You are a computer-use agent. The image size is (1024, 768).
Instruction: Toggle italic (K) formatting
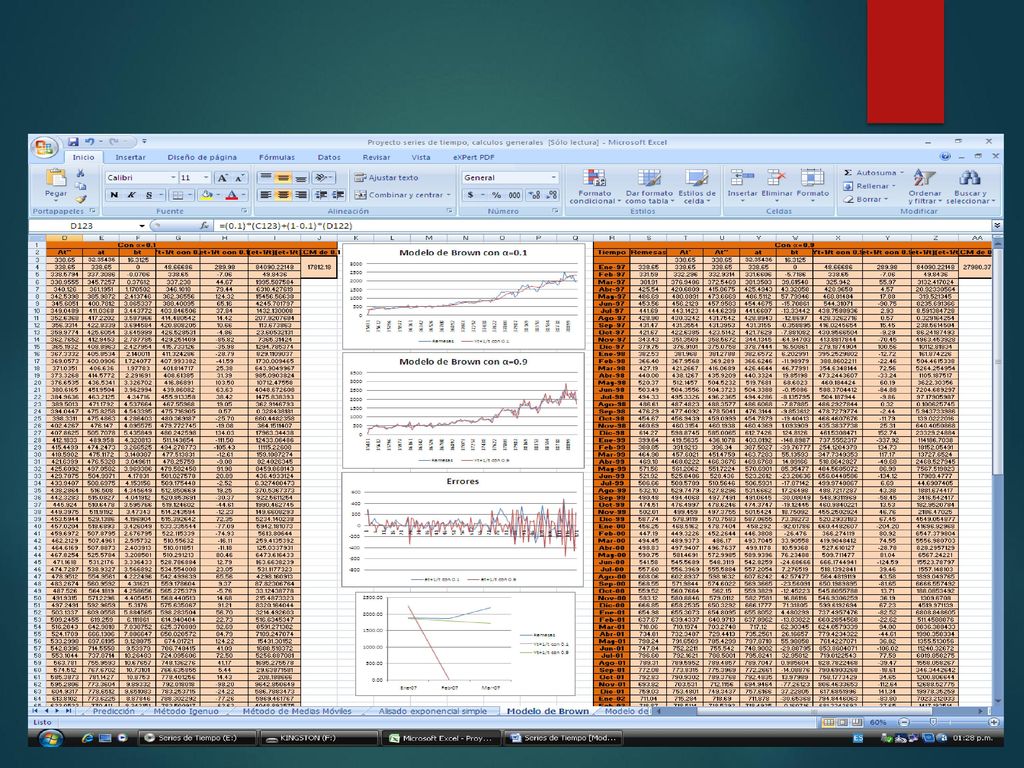(131, 195)
